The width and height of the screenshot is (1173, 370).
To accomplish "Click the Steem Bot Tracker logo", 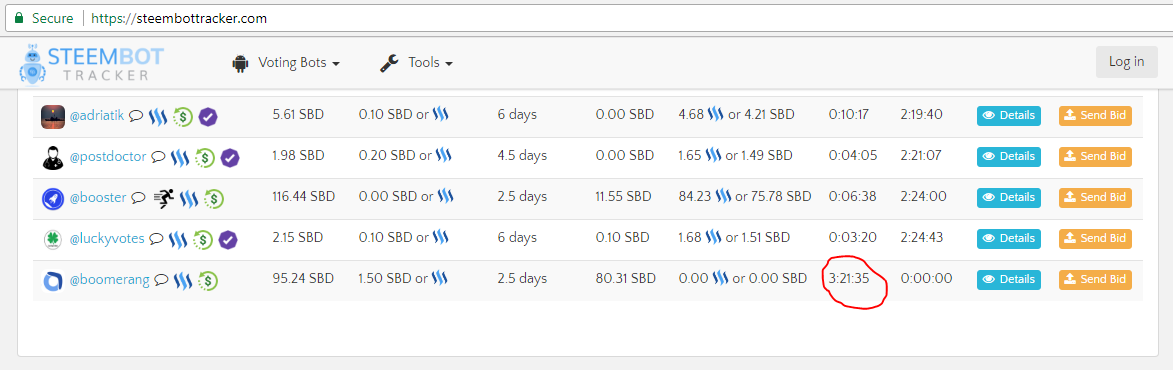I will 91,63.
